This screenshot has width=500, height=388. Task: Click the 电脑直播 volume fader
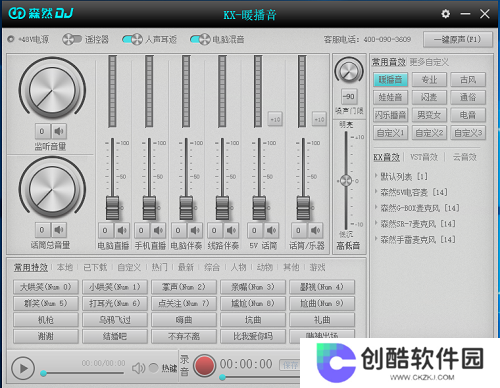112,208
